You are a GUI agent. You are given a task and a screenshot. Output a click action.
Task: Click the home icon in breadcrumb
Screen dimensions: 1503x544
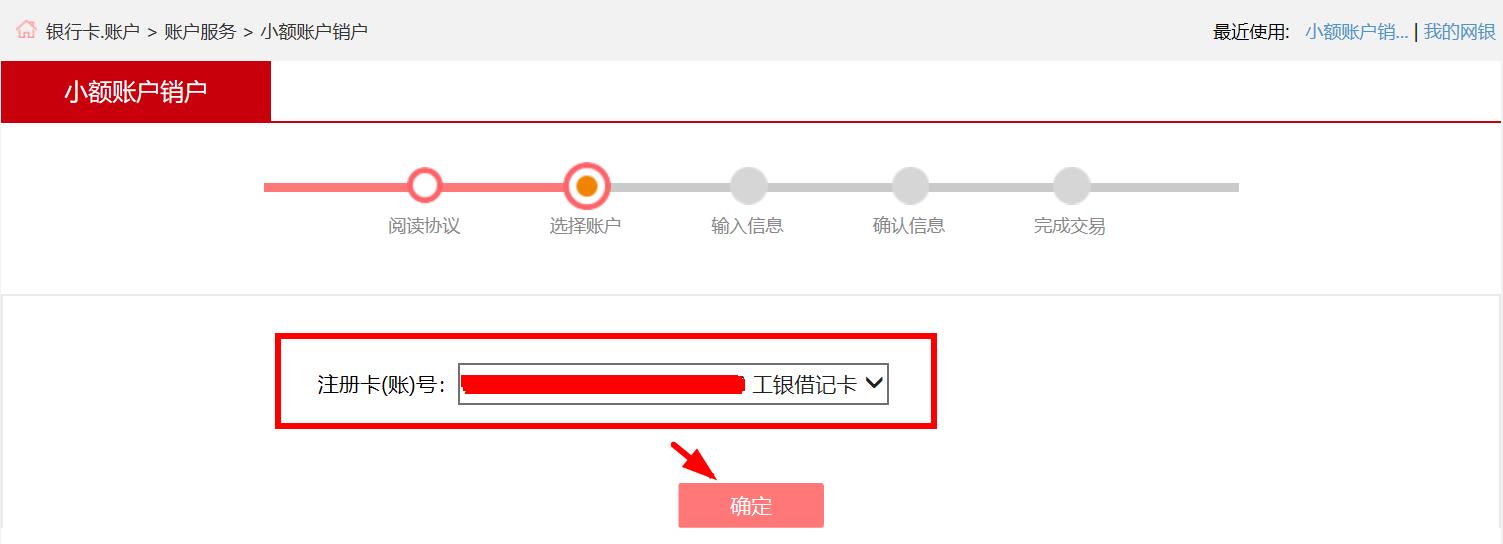(x=26, y=29)
